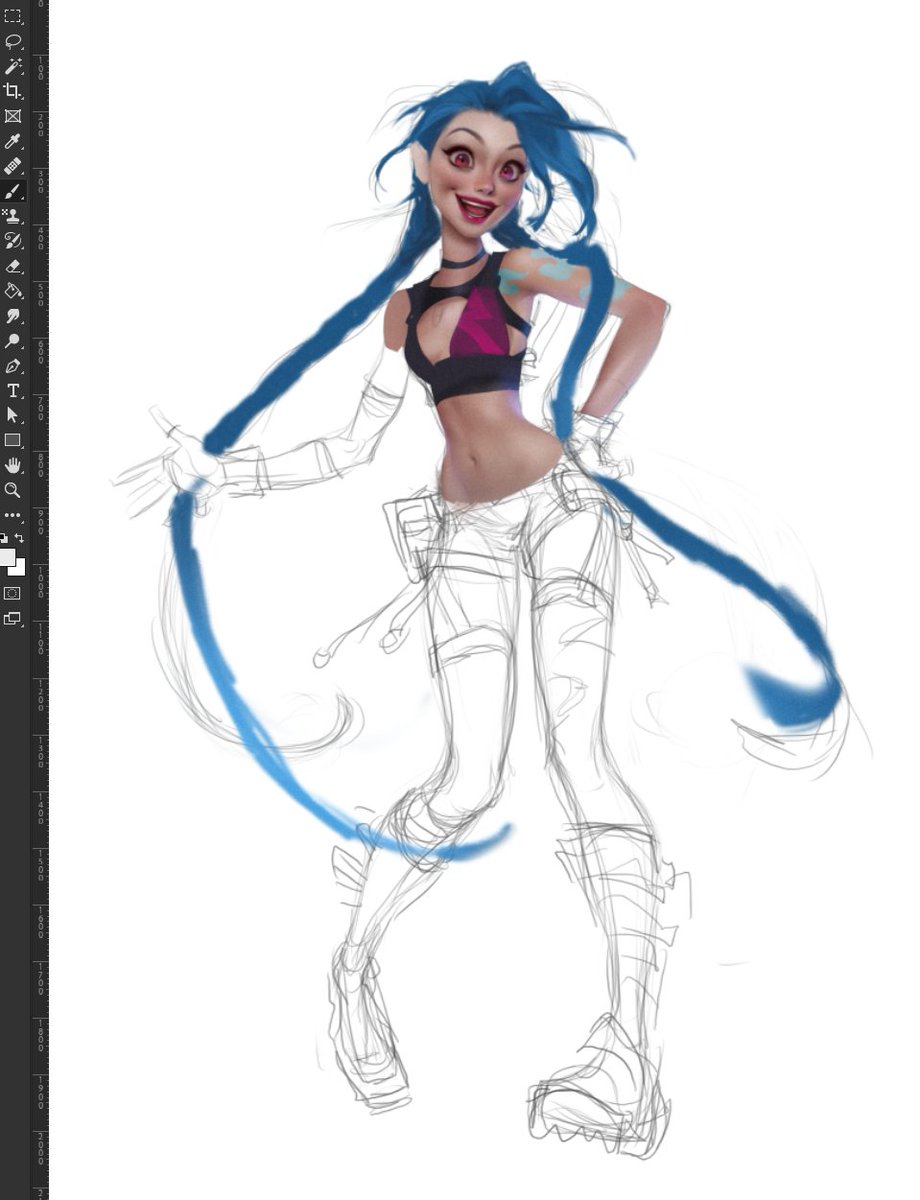920x1200 pixels.
Task: Reset to default foreground and background colors
Action: (x=4, y=538)
